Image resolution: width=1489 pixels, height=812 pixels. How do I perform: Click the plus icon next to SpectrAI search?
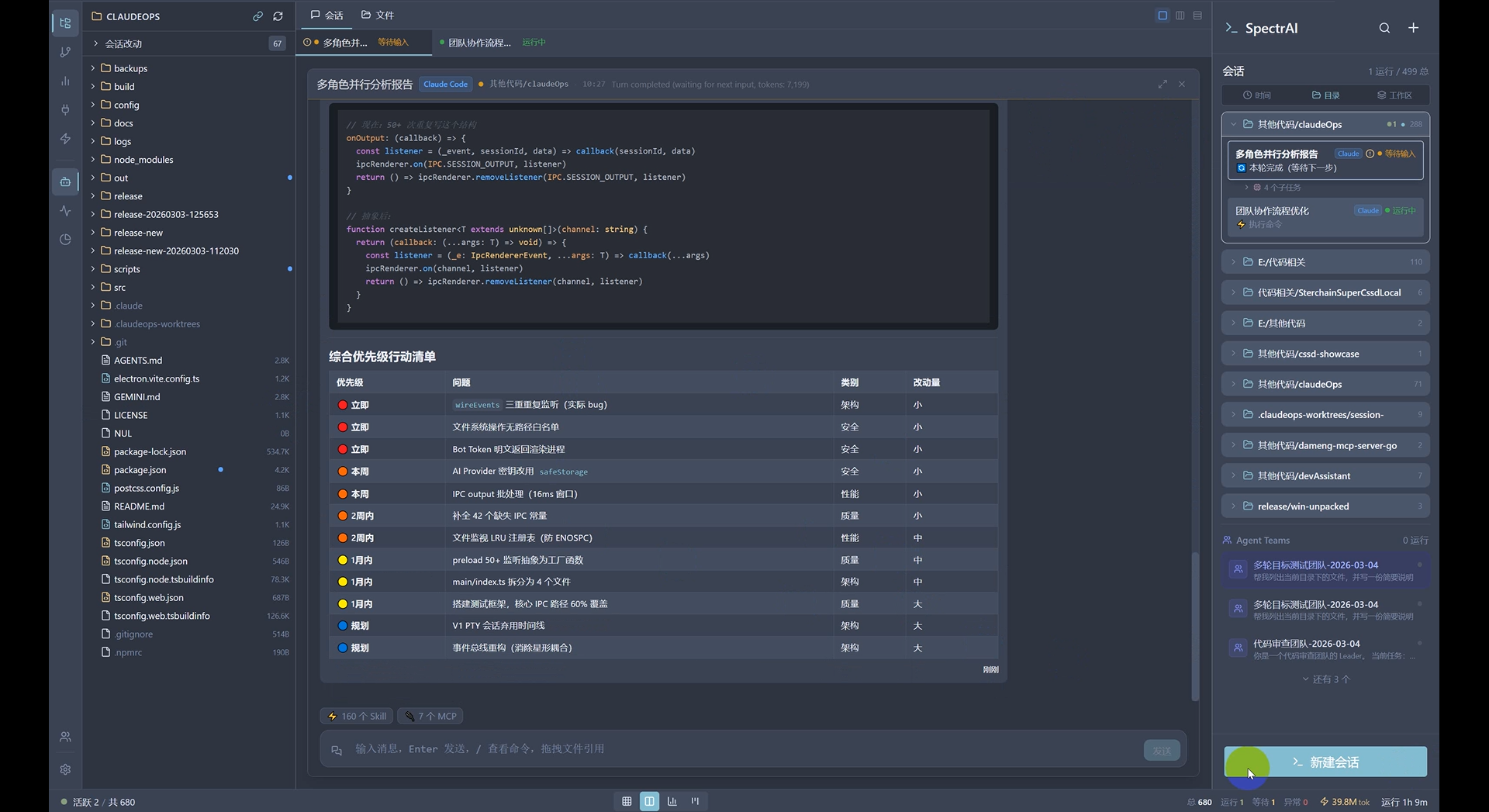(1413, 28)
